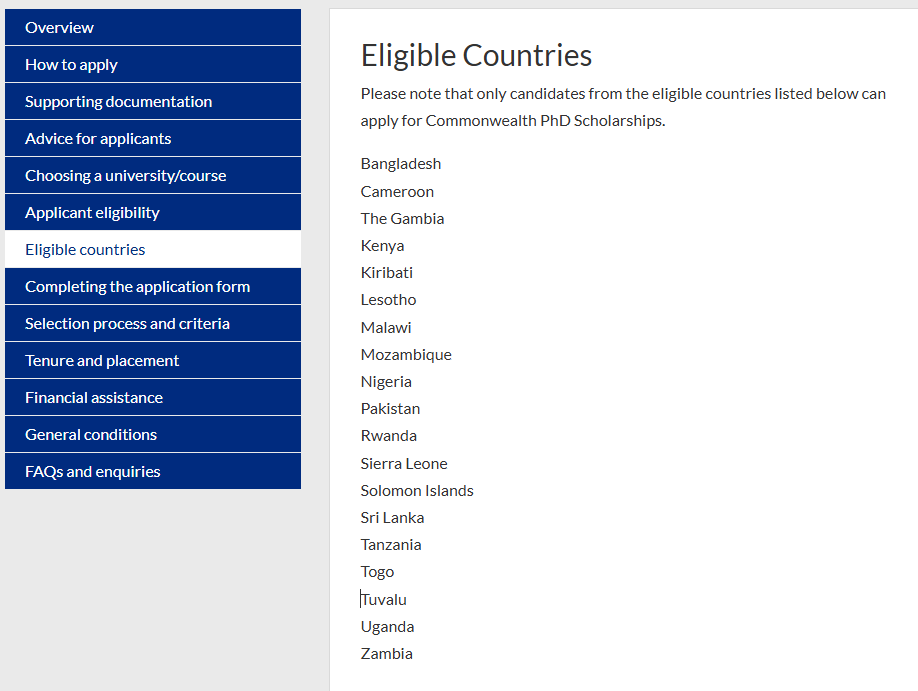Click The Gambia entry
This screenshot has width=918, height=691.
coord(402,218)
